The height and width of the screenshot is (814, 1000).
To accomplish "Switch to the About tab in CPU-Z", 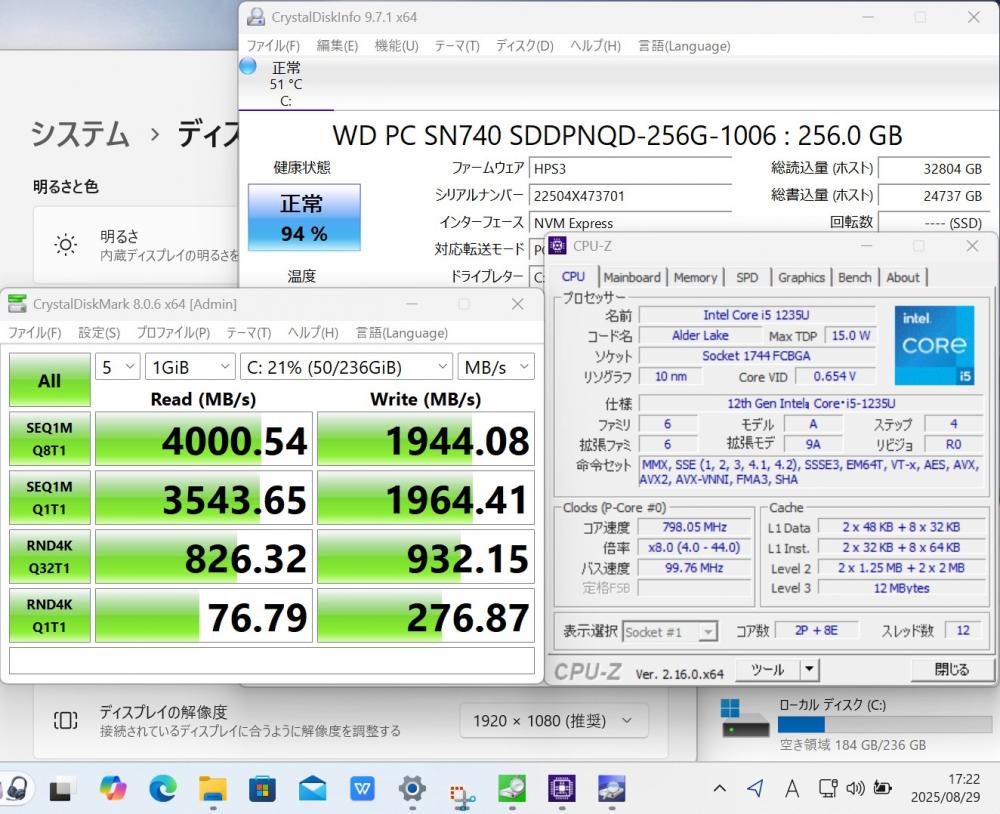I will tap(902, 278).
